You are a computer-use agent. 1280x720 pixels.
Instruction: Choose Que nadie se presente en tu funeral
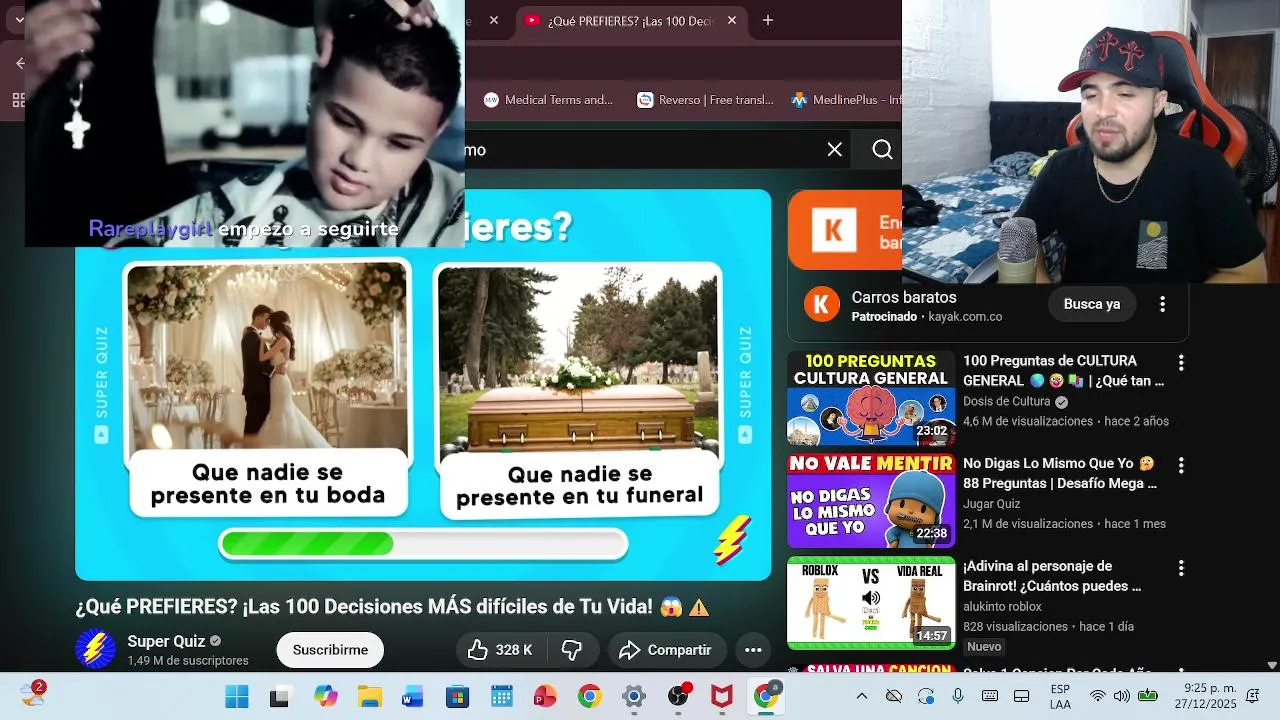point(579,485)
